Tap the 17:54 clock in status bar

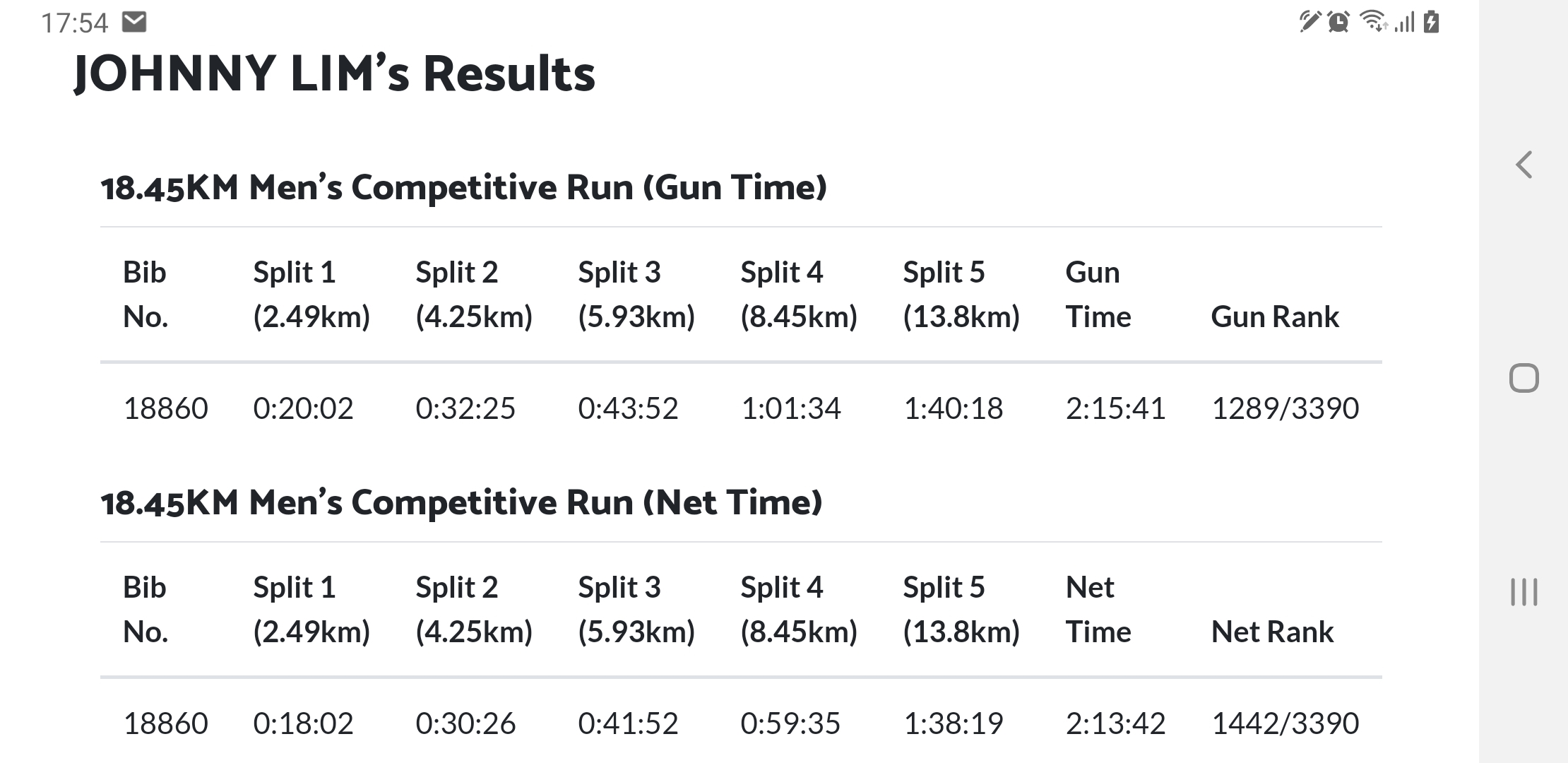click(75, 23)
